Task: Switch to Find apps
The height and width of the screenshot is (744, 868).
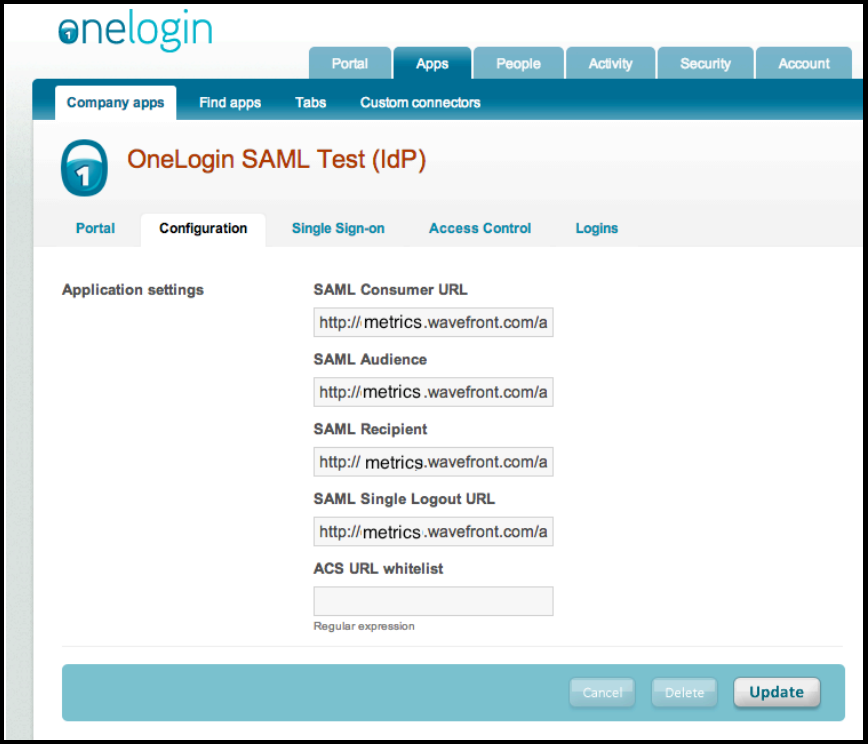Action: coord(229,102)
